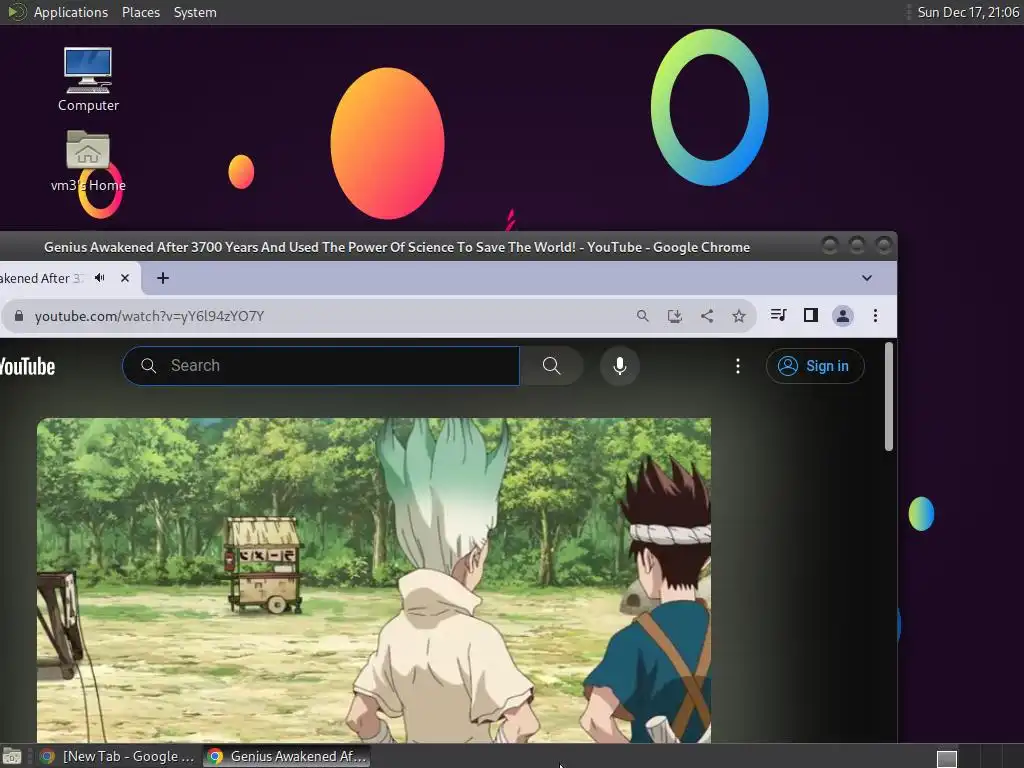Bookmark this tab with star icon
This screenshot has width=1024, height=768.
pyautogui.click(x=739, y=316)
